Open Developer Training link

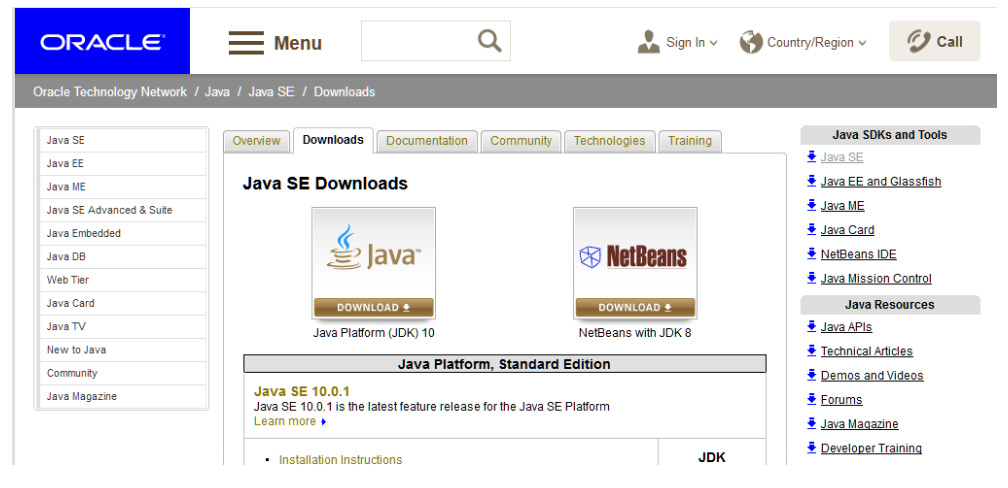point(871,448)
